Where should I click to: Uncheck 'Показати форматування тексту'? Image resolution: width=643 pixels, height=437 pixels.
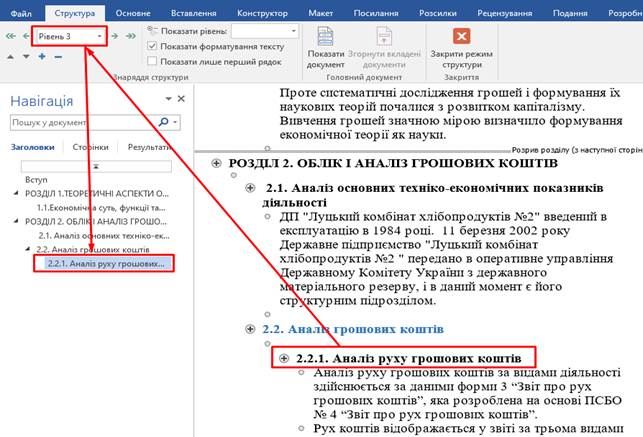tap(152, 46)
